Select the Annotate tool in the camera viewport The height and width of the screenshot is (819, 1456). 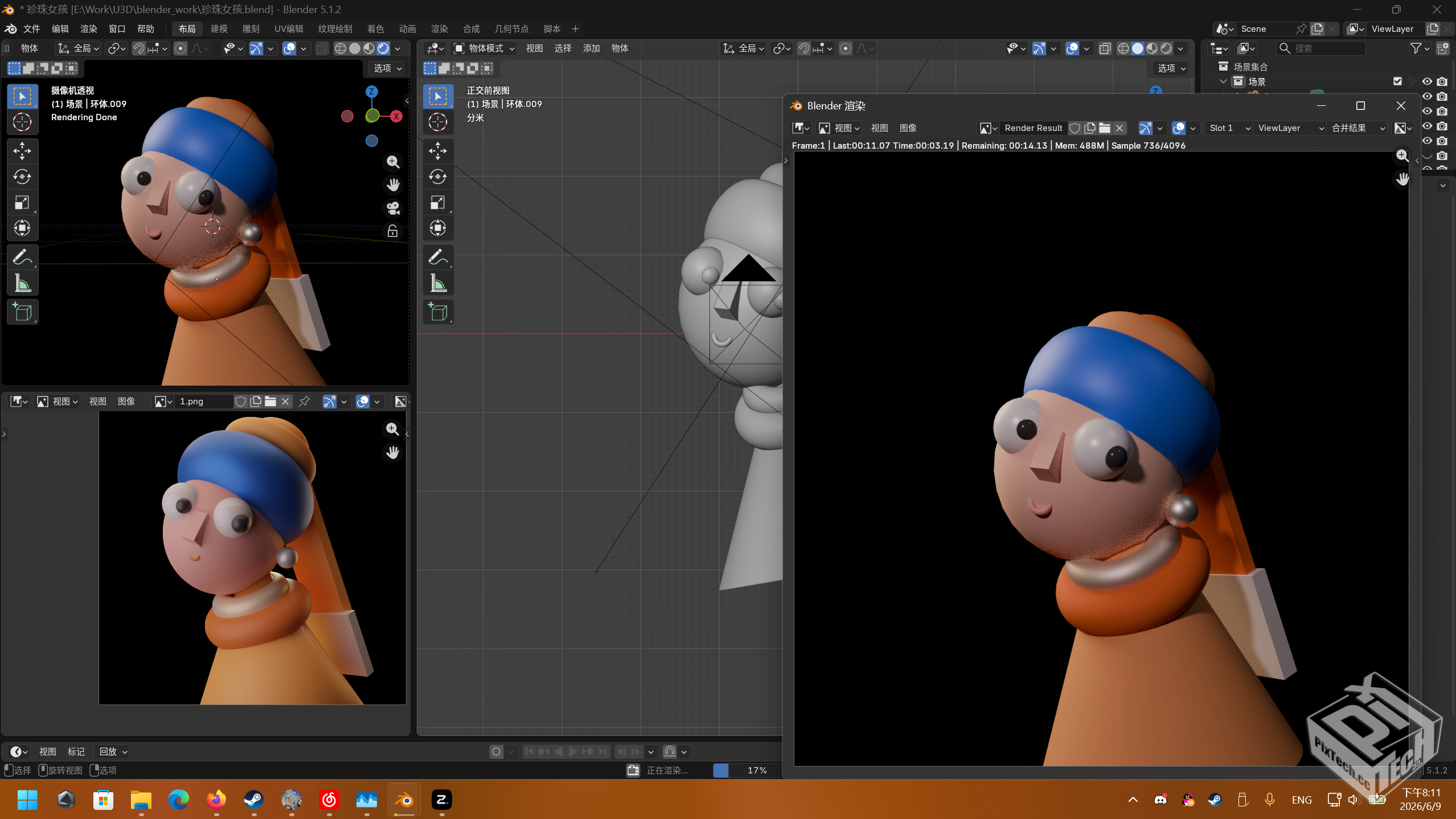pyautogui.click(x=22, y=257)
